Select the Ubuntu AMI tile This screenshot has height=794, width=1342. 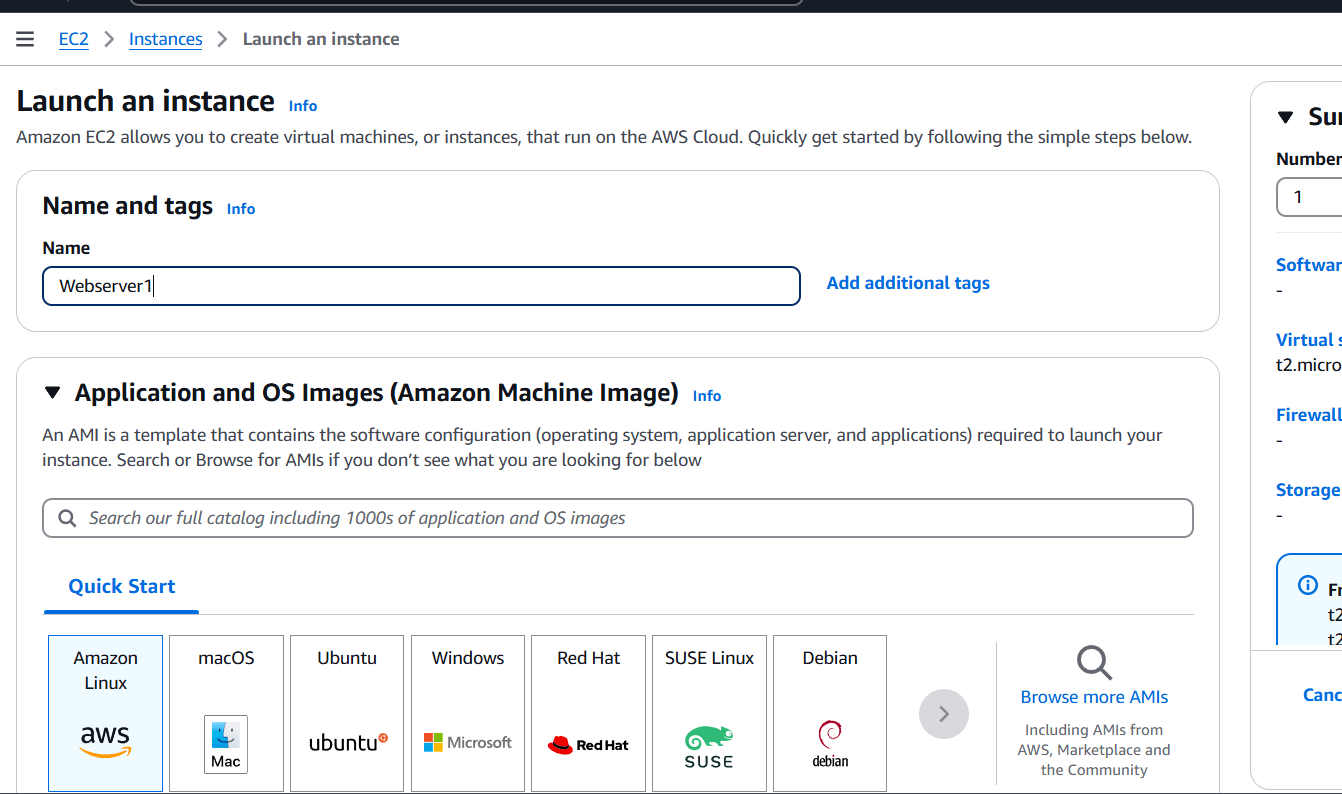(x=347, y=713)
